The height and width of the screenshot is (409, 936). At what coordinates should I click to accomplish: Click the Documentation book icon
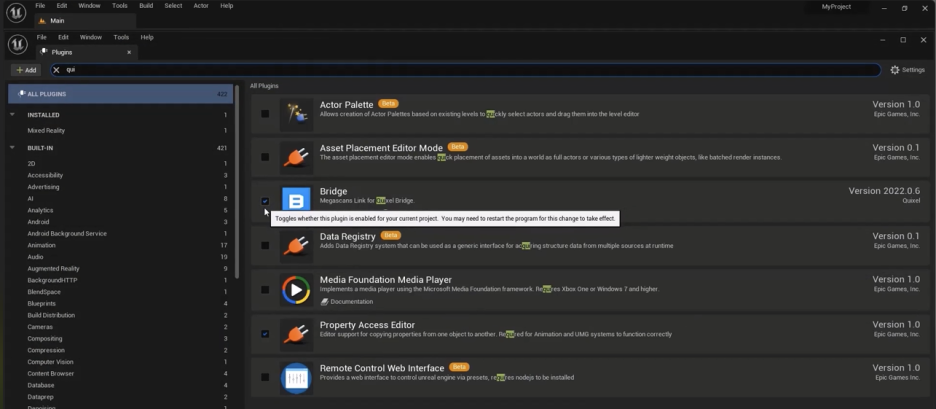324,302
